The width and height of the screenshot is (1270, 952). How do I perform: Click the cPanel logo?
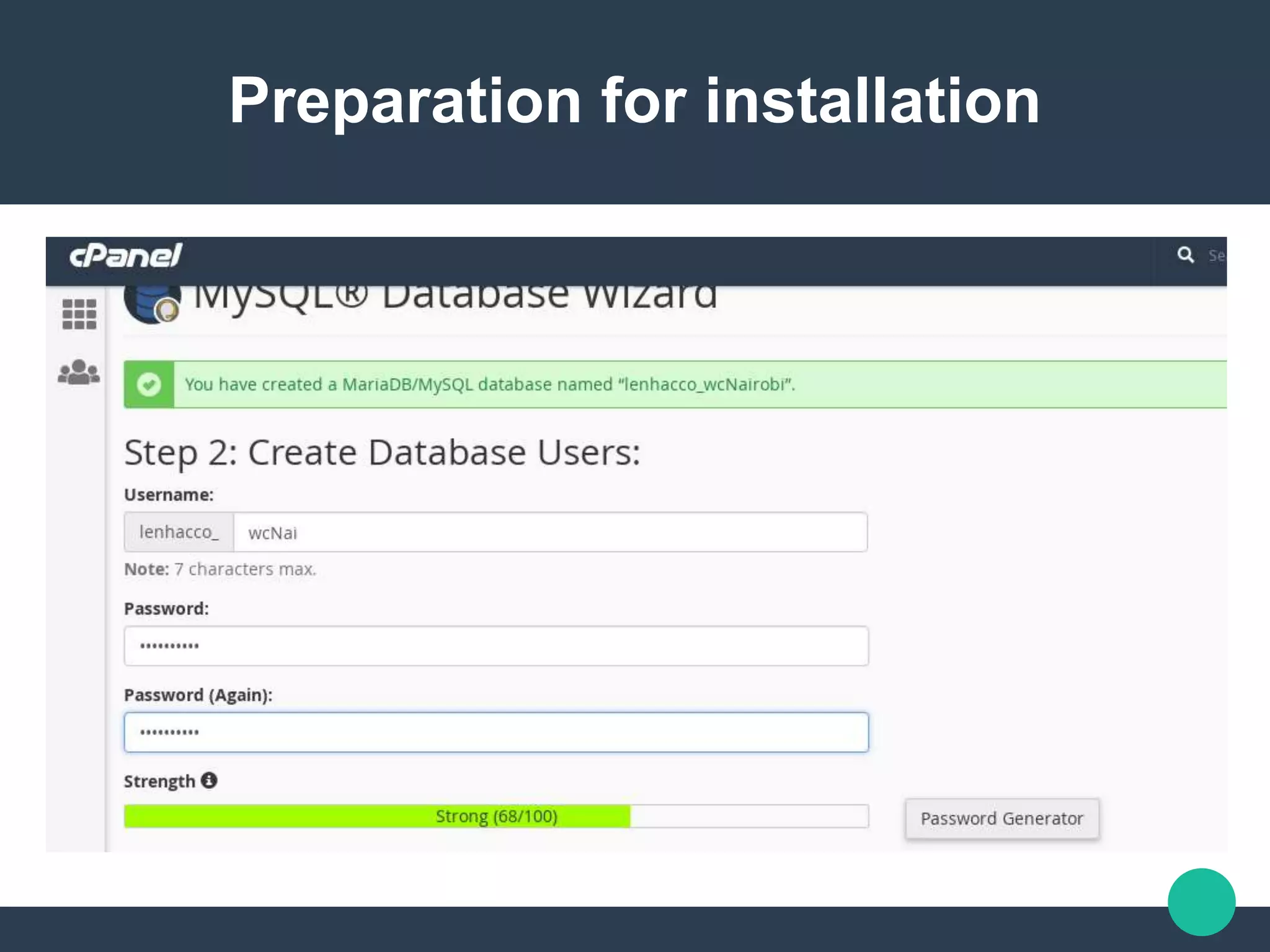pyautogui.click(x=126, y=255)
